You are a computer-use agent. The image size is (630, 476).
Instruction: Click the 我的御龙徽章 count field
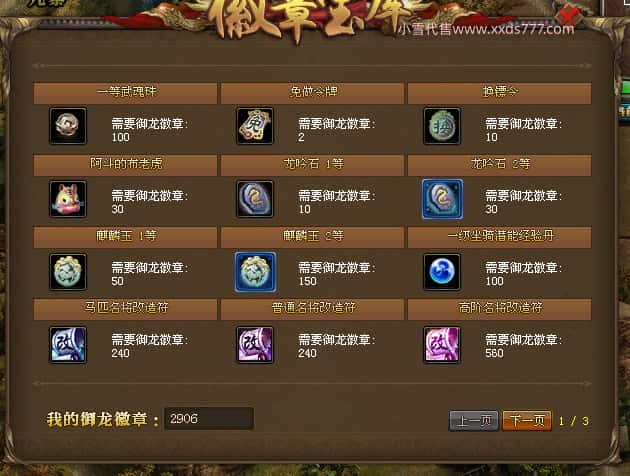(209, 419)
